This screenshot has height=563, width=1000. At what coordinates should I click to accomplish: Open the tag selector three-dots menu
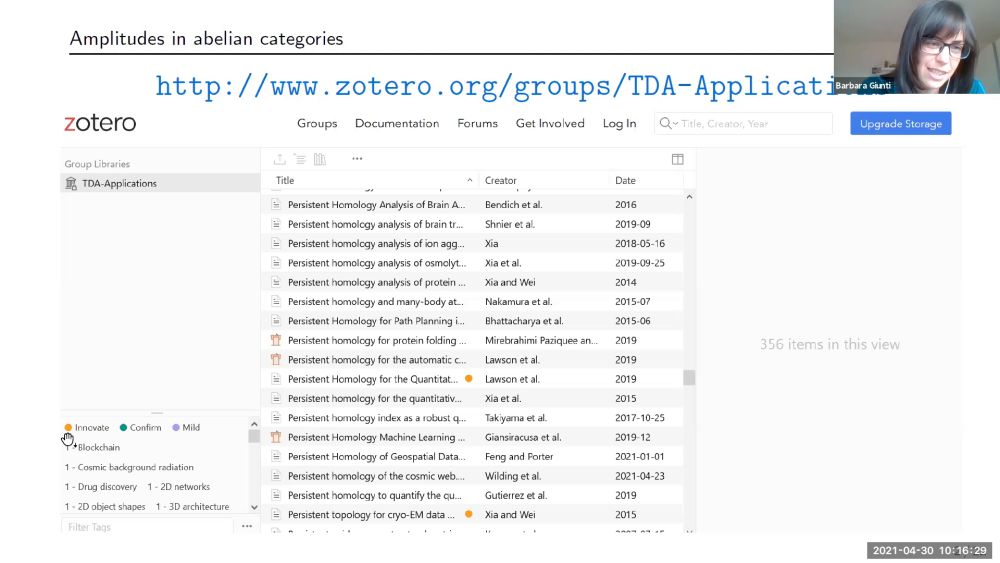click(x=247, y=526)
